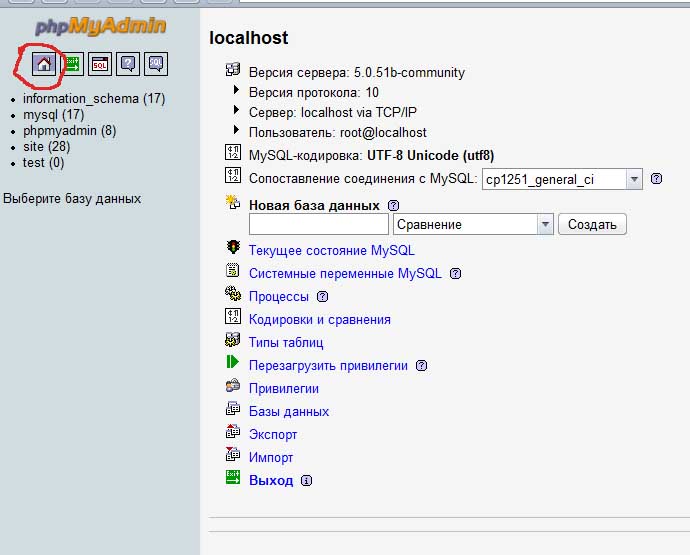690x555 pixels.
Task: Open help icon beside Перезагрузить привилегии
Action: coord(422,366)
